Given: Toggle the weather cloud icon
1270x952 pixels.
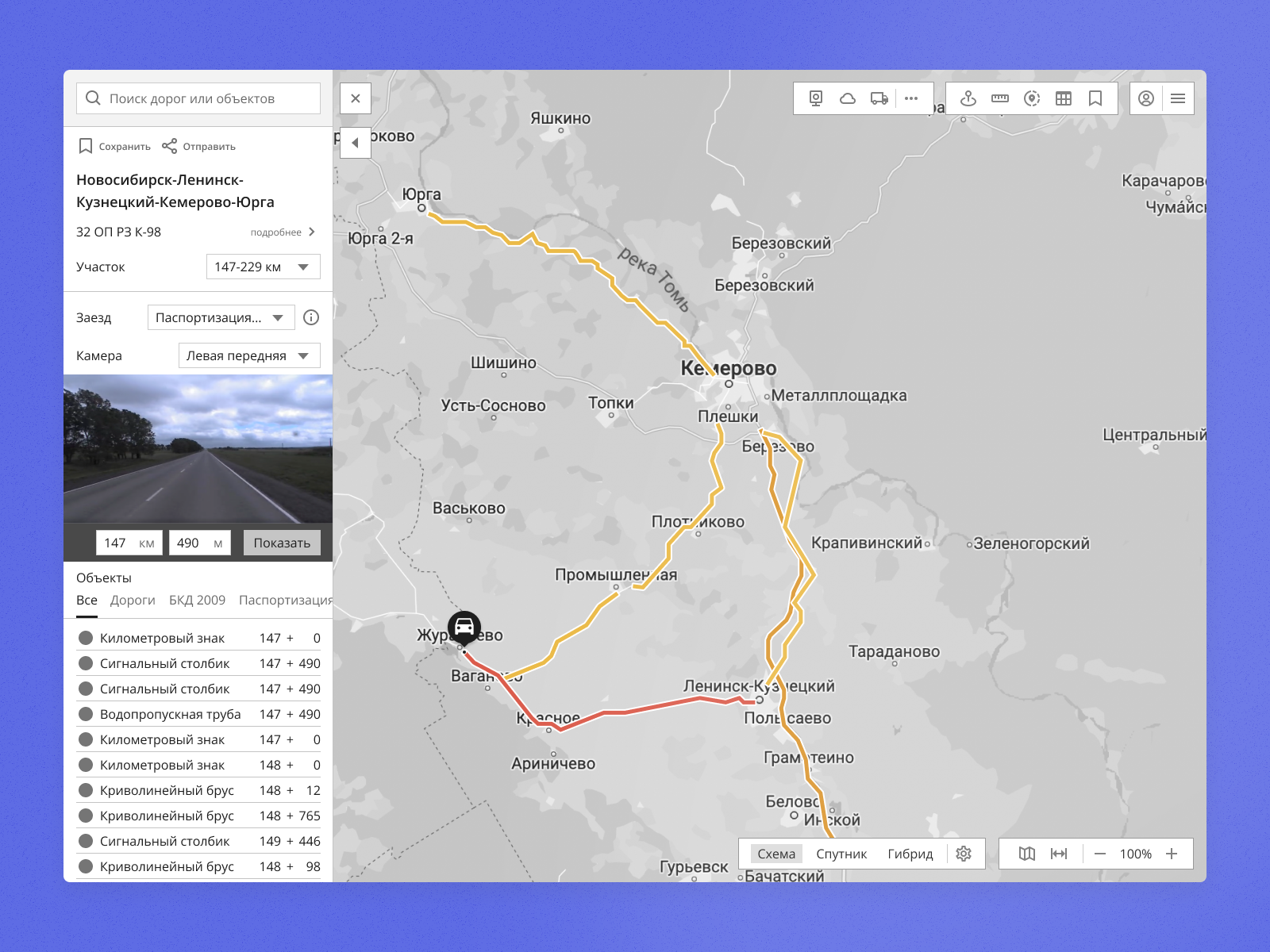Looking at the screenshot, I should coord(848,98).
